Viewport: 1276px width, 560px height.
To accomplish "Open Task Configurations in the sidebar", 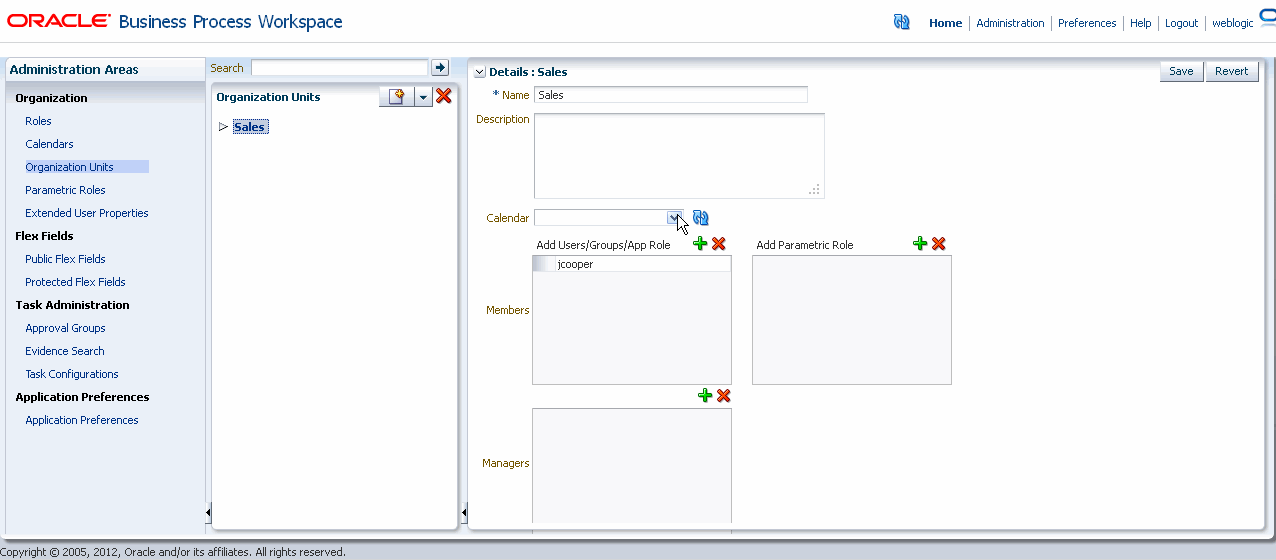I will [x=72, y=374].
